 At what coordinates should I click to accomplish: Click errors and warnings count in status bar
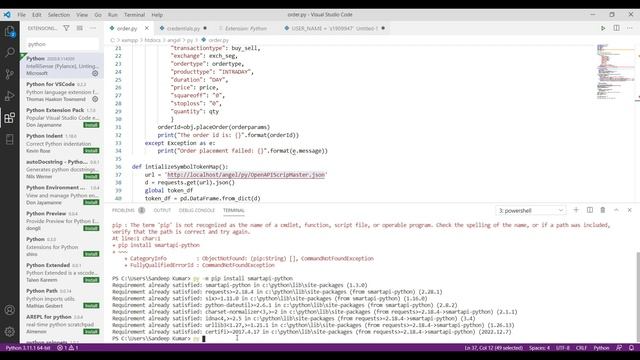(68, 348)
